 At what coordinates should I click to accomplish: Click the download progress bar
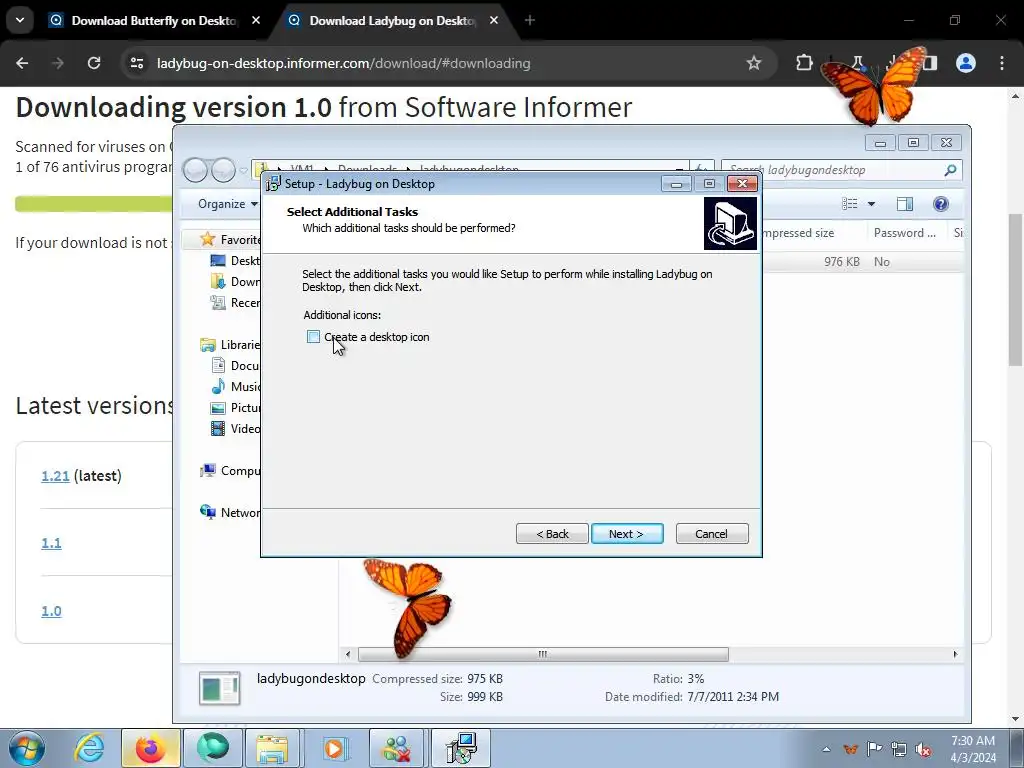click(x=93, y=204)
